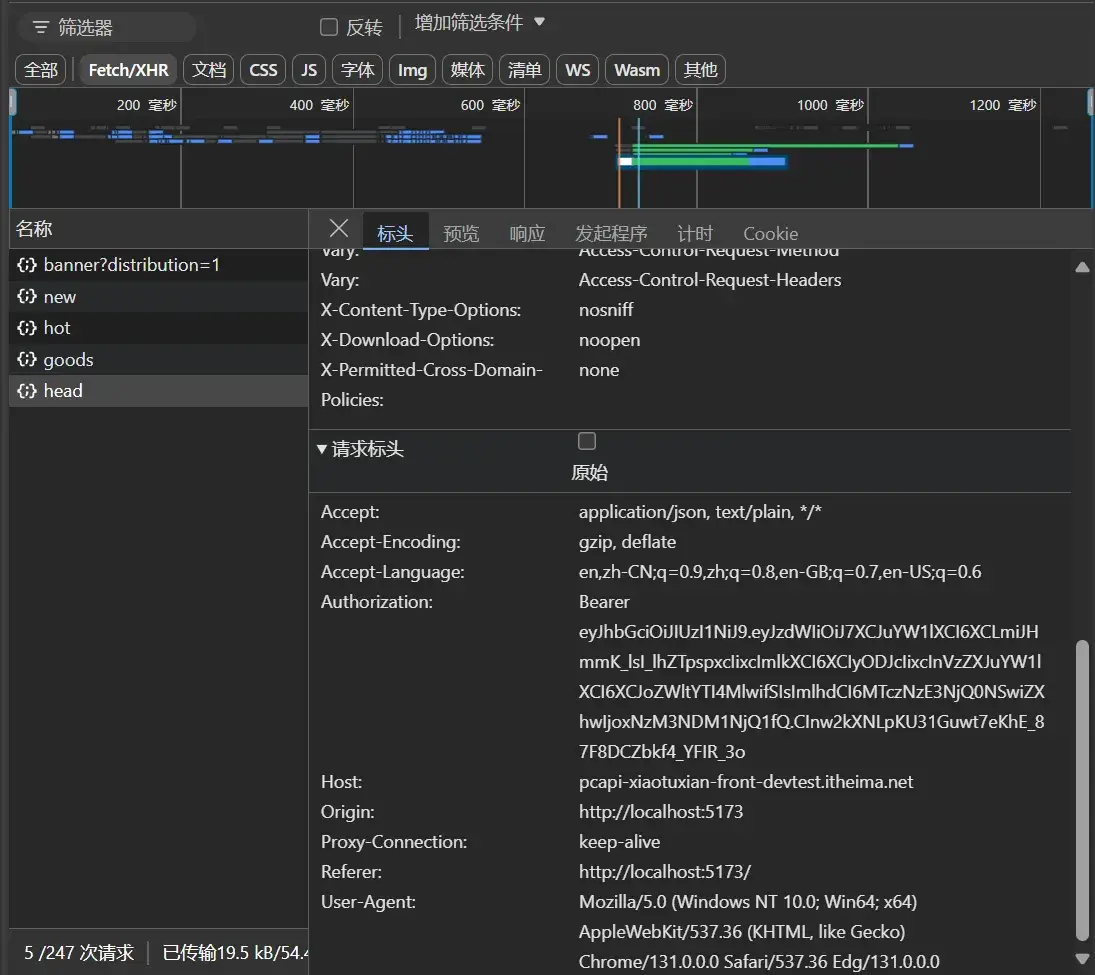Screen dimensions: 1095x975
Task: Select the hot request row
Action: [159, 328]
